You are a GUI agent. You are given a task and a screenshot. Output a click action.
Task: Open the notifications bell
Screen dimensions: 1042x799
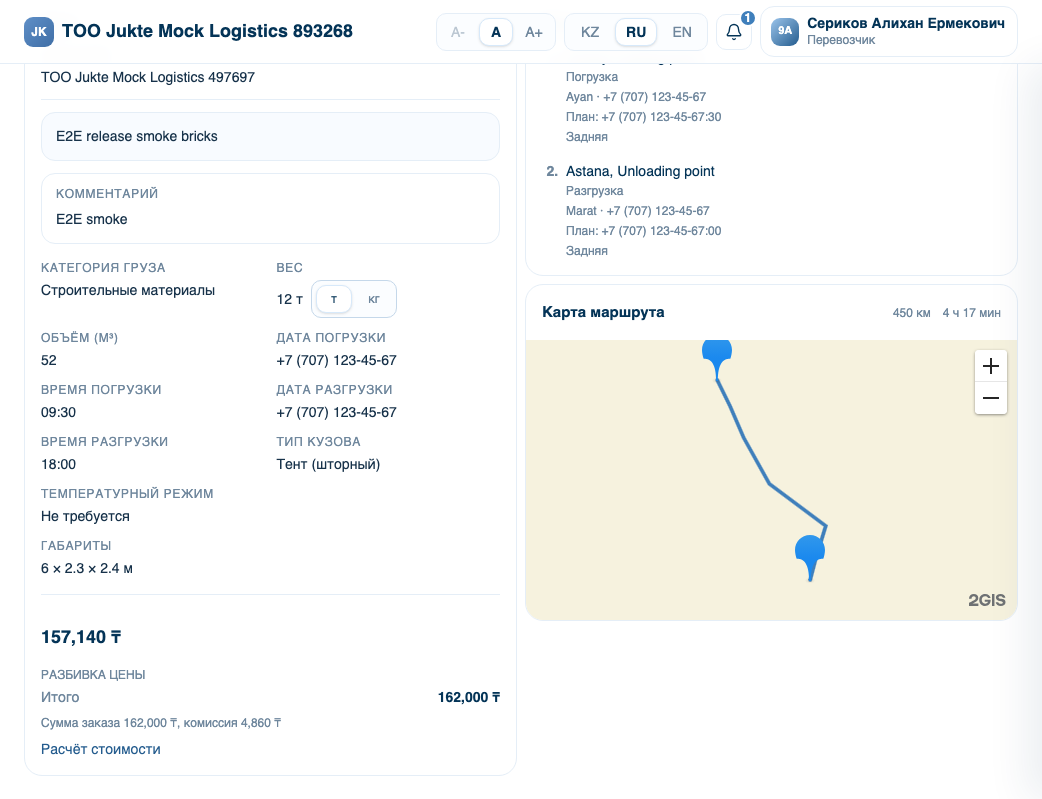tap(734, 32)
